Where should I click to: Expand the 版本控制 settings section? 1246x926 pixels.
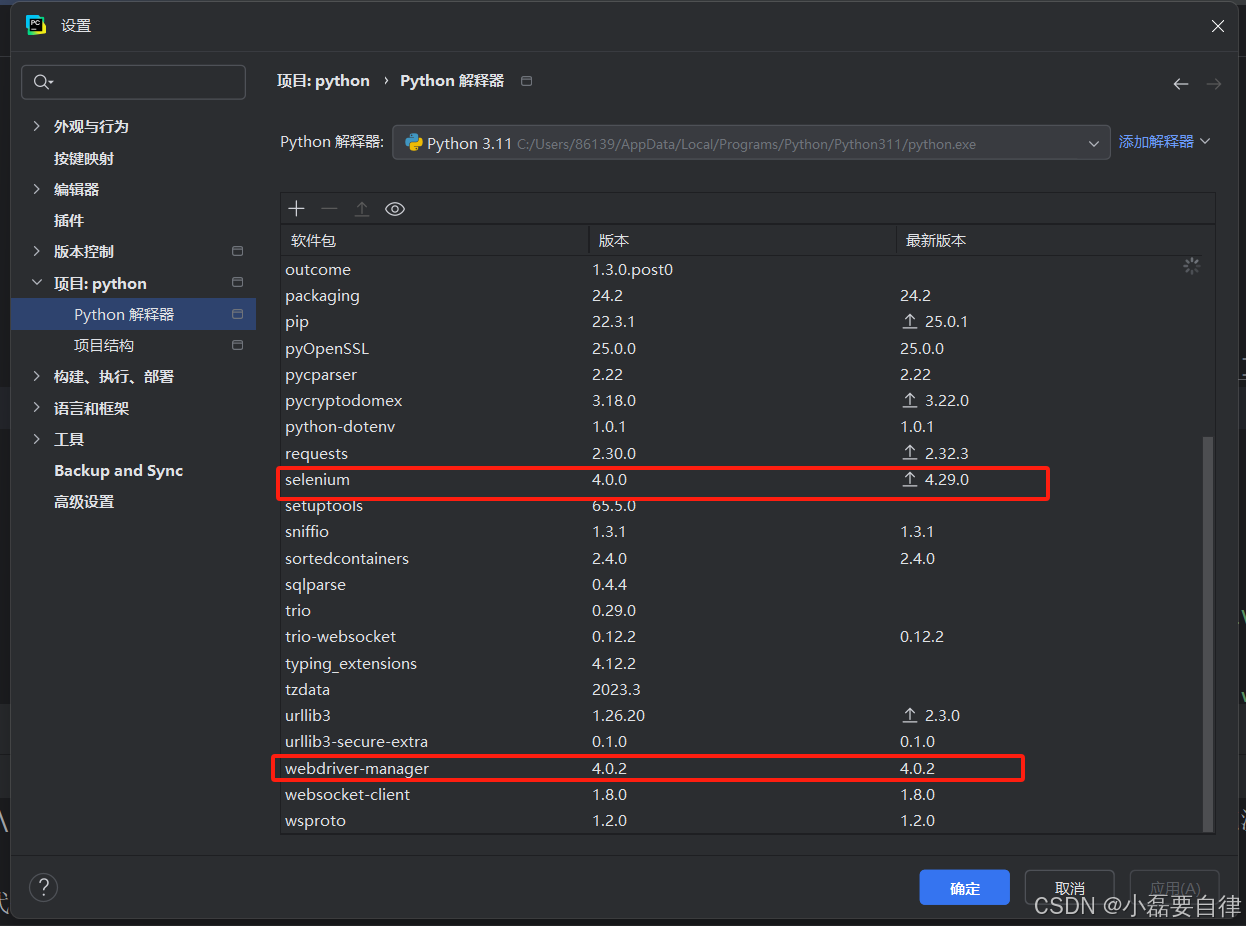[x=37, y=251]
